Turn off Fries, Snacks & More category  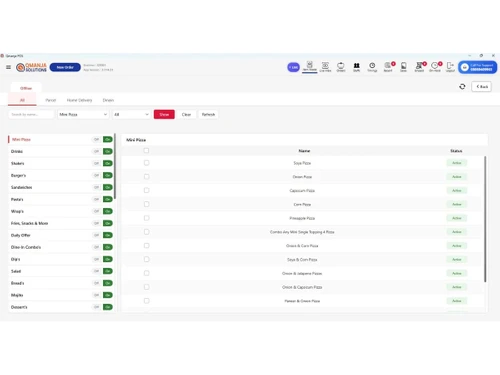point(96,223)
